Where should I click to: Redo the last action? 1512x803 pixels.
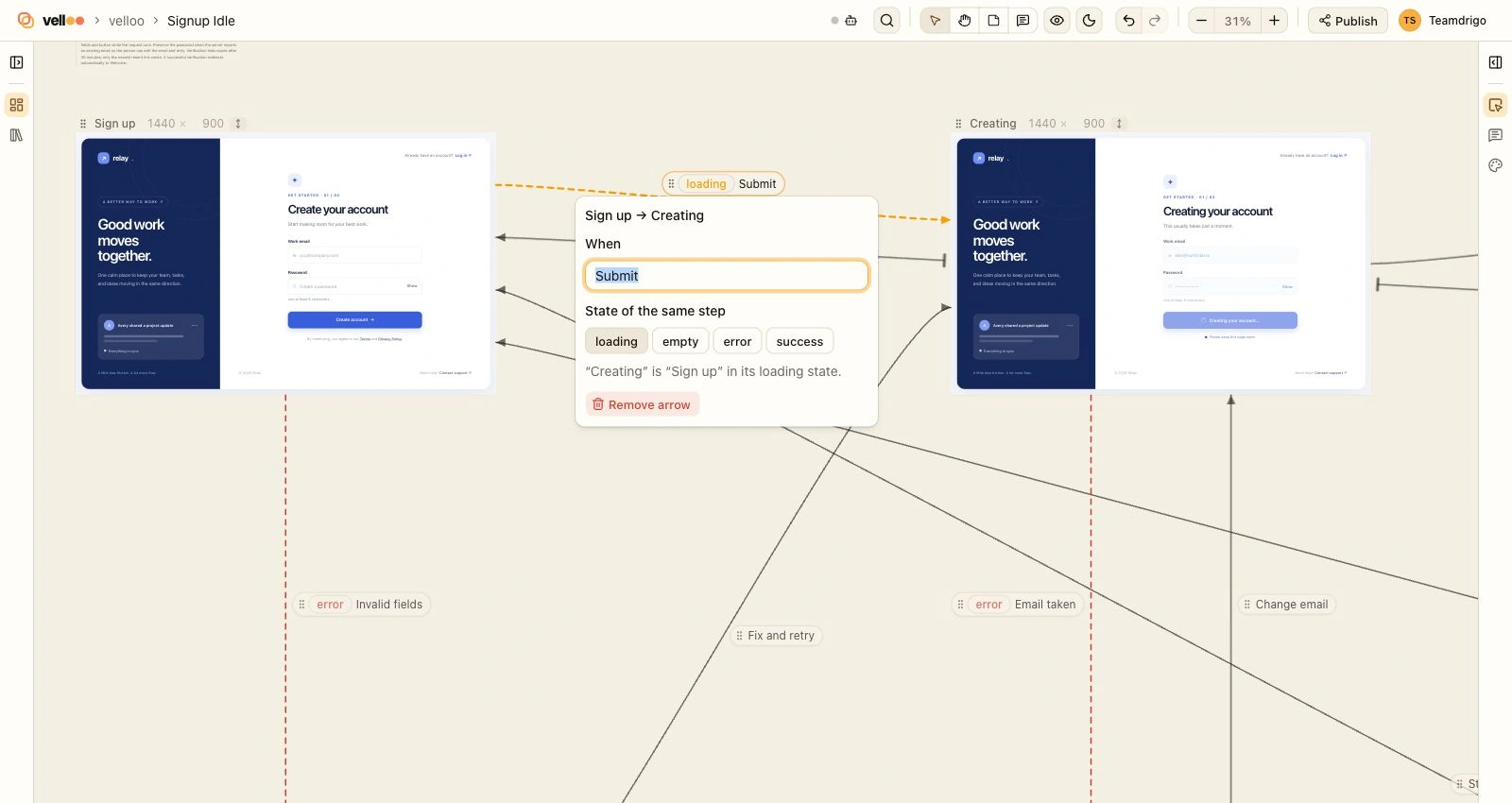coord(1155,20)
